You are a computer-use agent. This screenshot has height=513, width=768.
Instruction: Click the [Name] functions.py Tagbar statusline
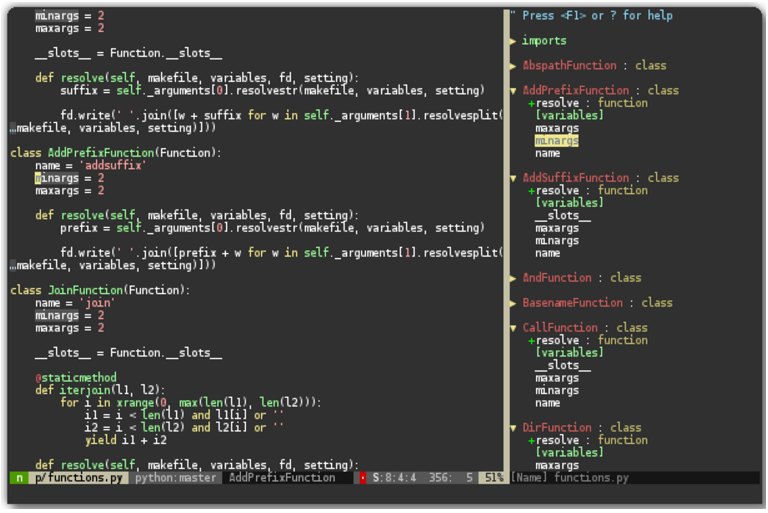pyautogui.click(x=569, y=478)
